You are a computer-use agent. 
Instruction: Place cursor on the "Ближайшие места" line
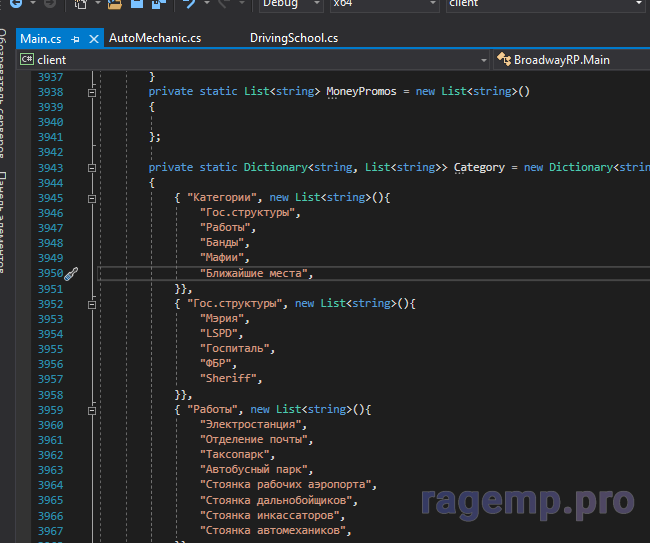[256, 273]
